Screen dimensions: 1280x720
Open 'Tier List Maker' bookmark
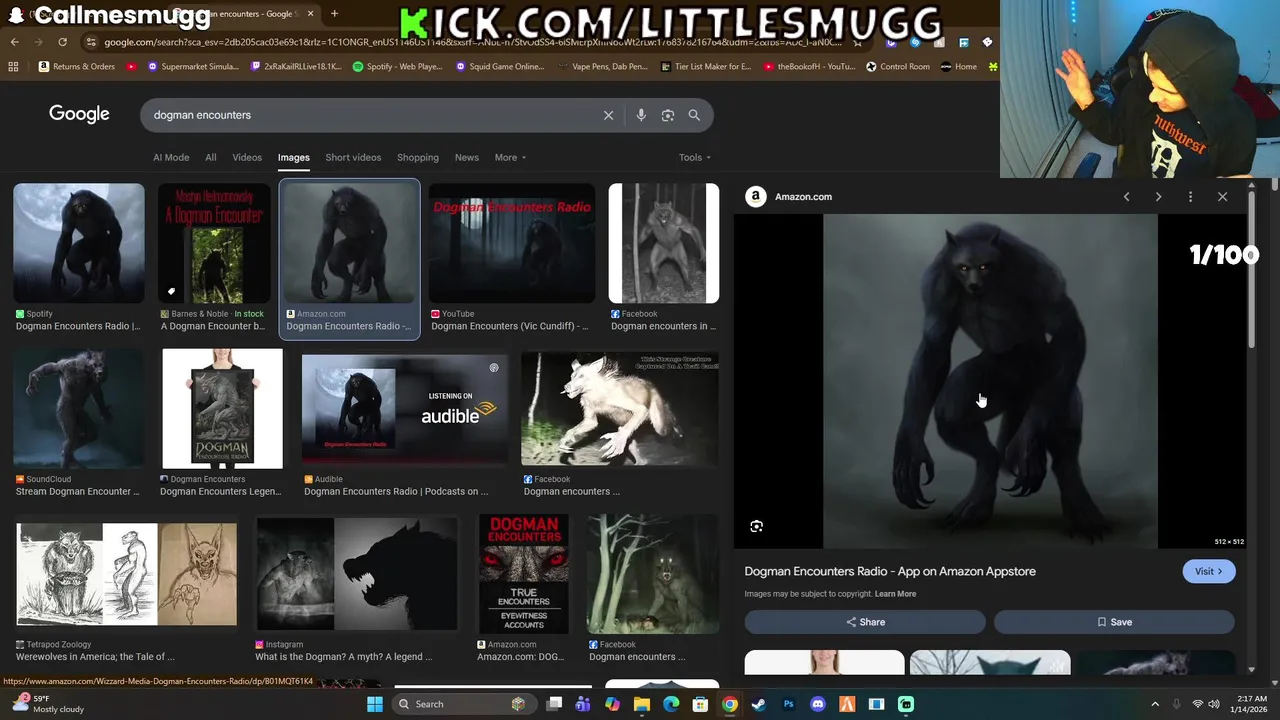pyautogui.click(x=706, y=67)
